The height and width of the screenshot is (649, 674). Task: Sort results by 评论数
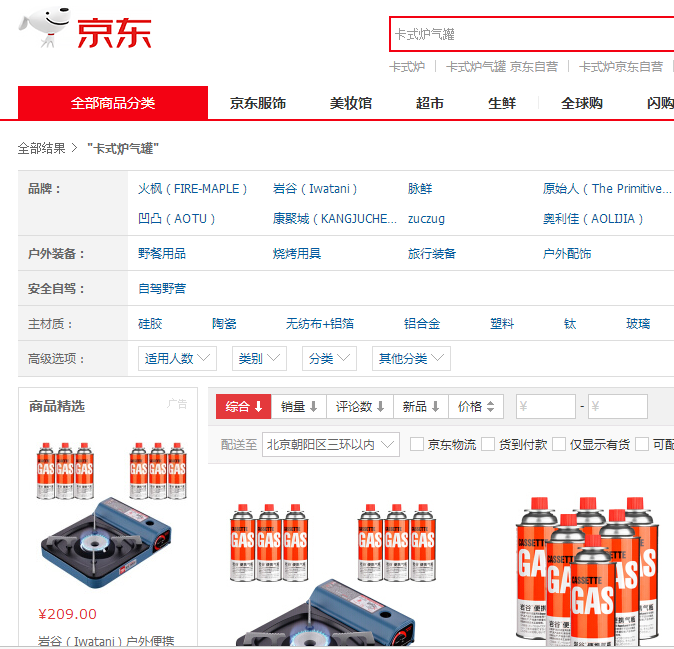(360, 406)
